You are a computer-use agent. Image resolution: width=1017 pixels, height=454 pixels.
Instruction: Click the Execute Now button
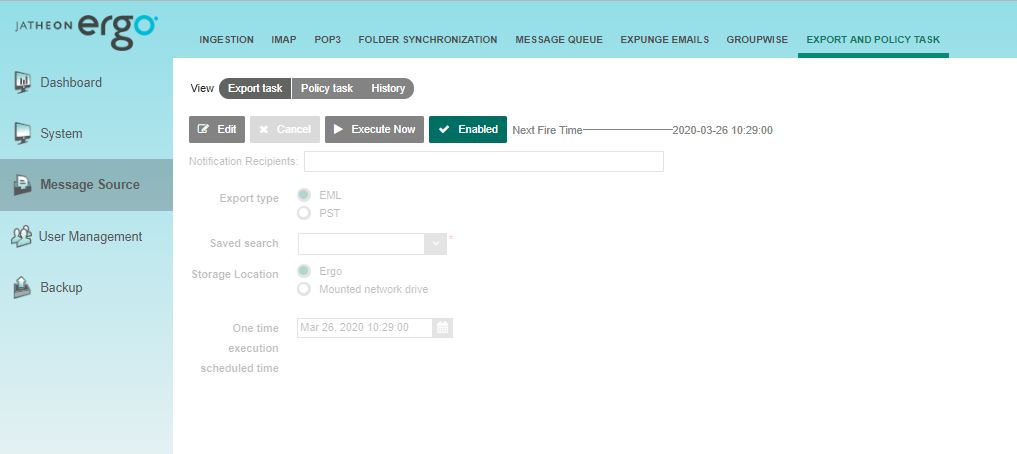tap(374, 129)
